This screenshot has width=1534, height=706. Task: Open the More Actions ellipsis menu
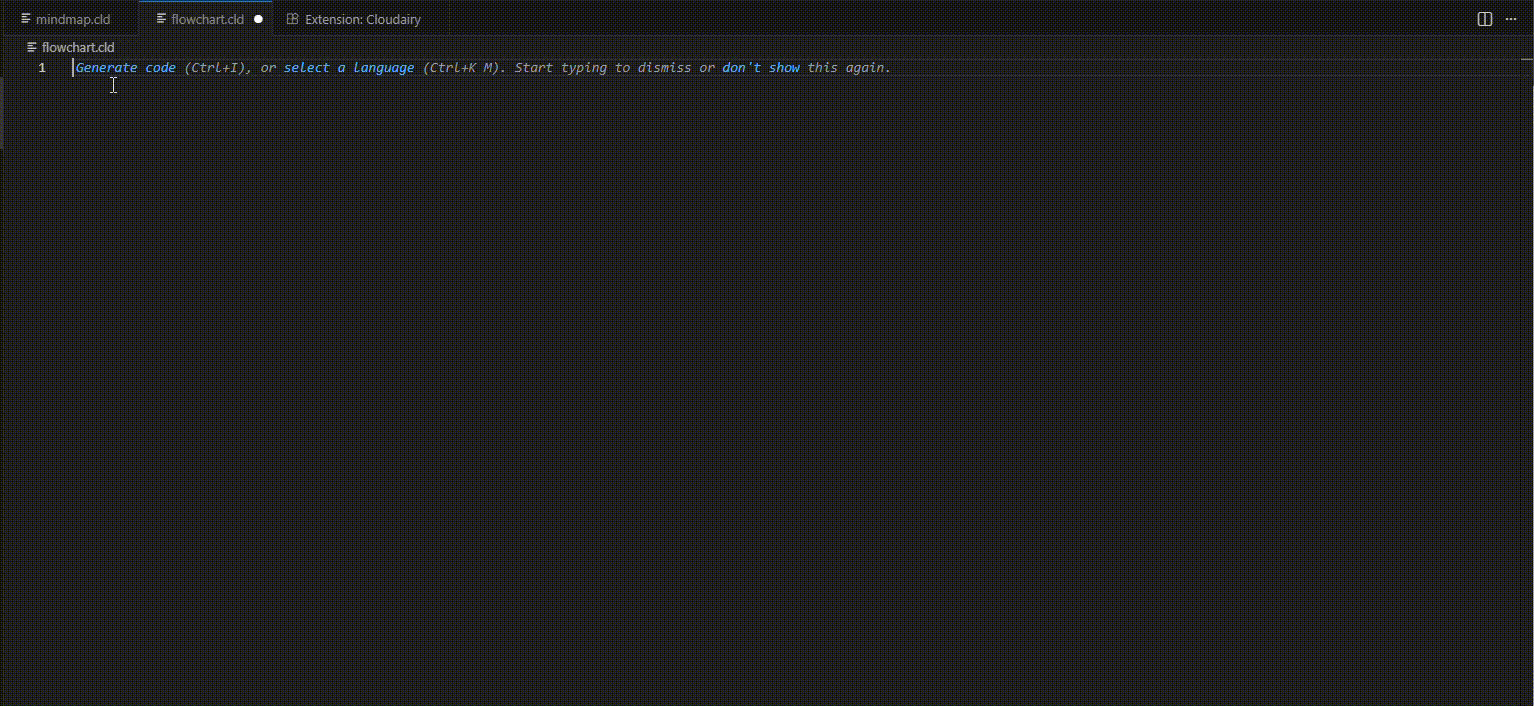(1511, 19)
